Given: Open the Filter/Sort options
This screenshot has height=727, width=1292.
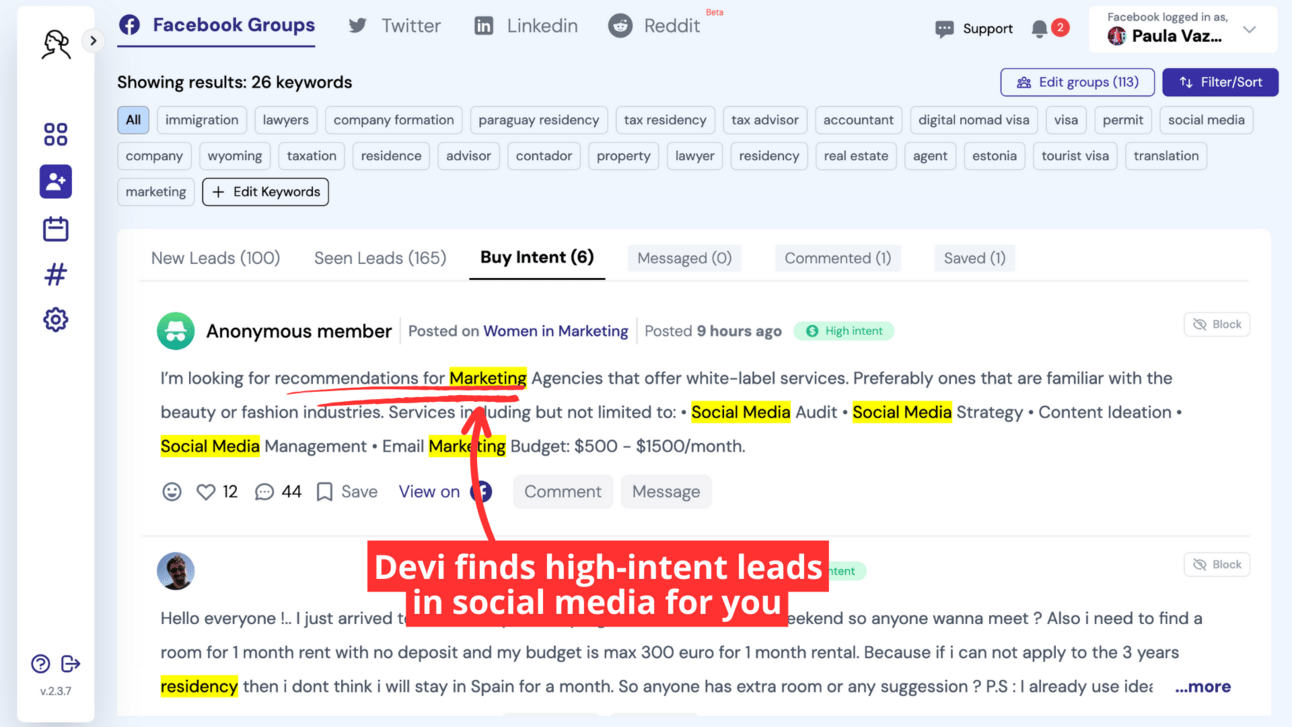Looking at the screenshot, I should 1220,82.
